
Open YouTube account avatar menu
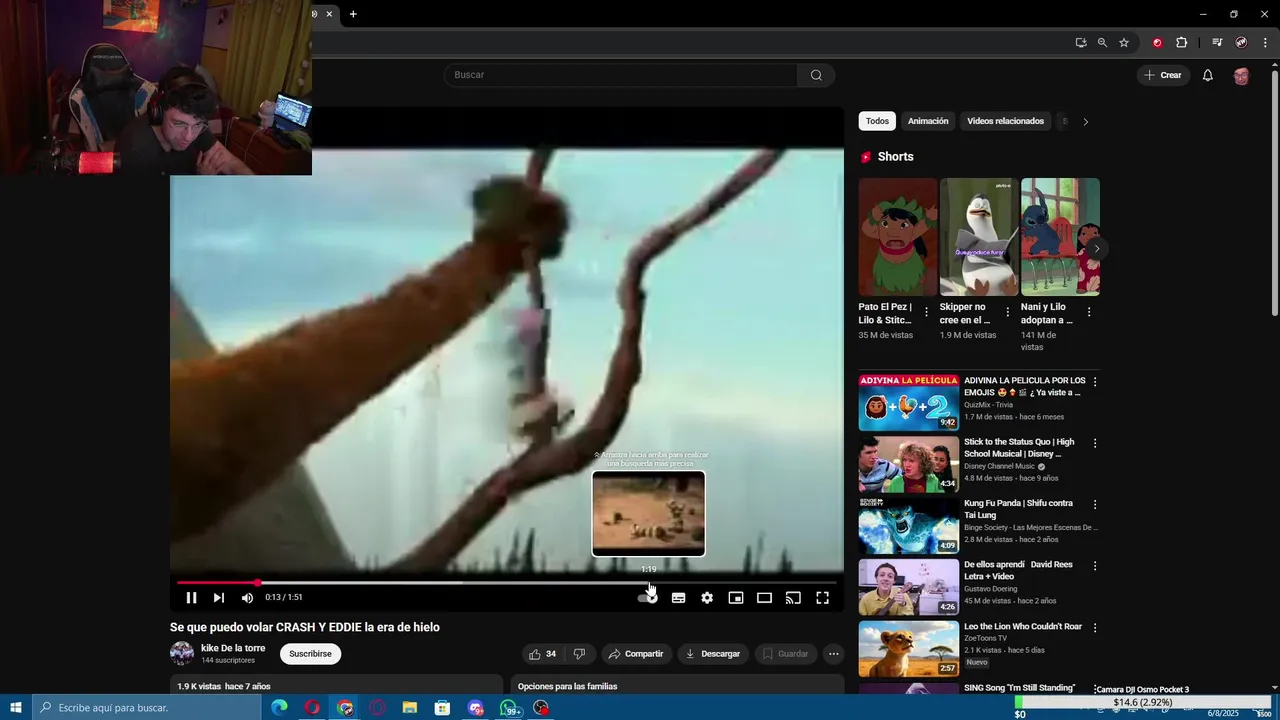[1241, 76]
